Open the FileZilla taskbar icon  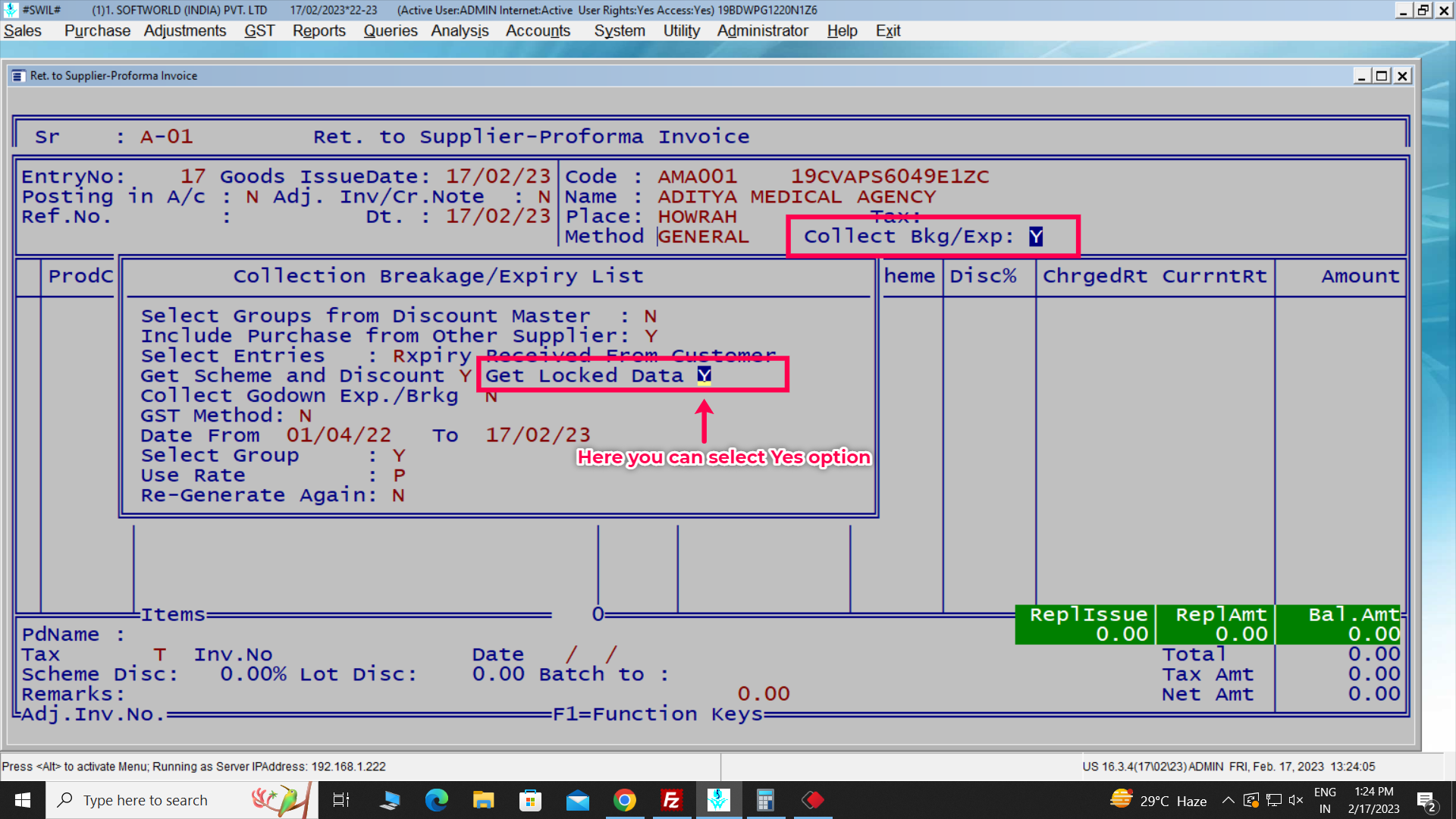[x=671, y=800]
